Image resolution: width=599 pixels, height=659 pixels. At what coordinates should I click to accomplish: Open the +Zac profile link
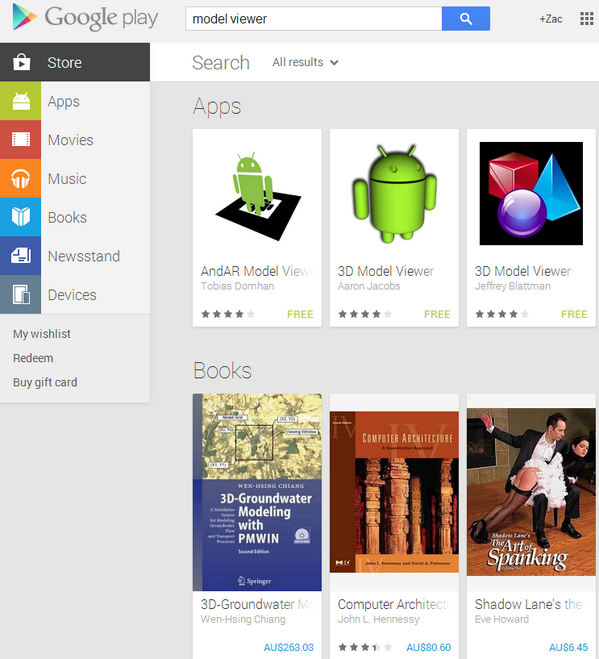click(551, 19)
